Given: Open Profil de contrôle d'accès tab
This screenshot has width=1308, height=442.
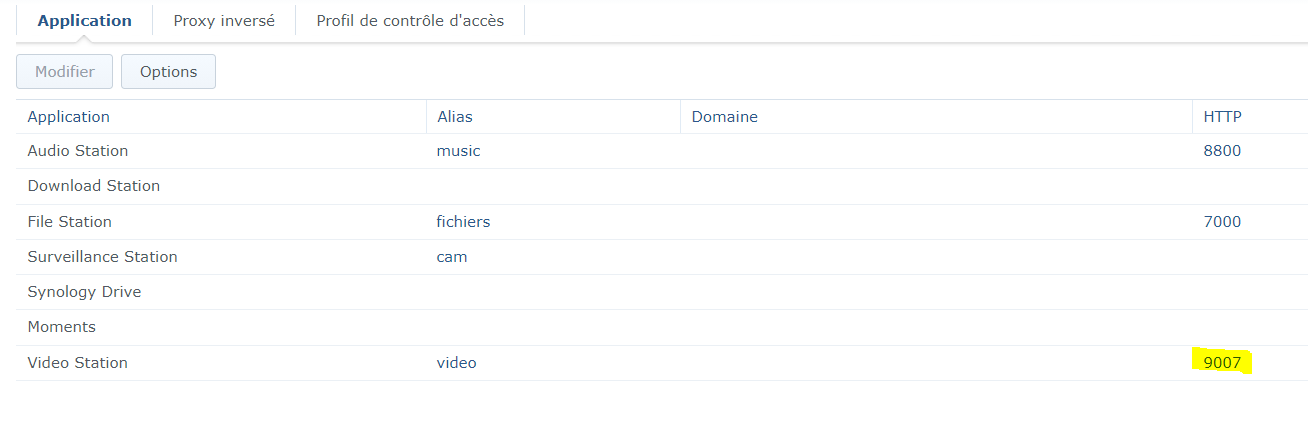Looking at the screenshot, I should click(410, 21).
